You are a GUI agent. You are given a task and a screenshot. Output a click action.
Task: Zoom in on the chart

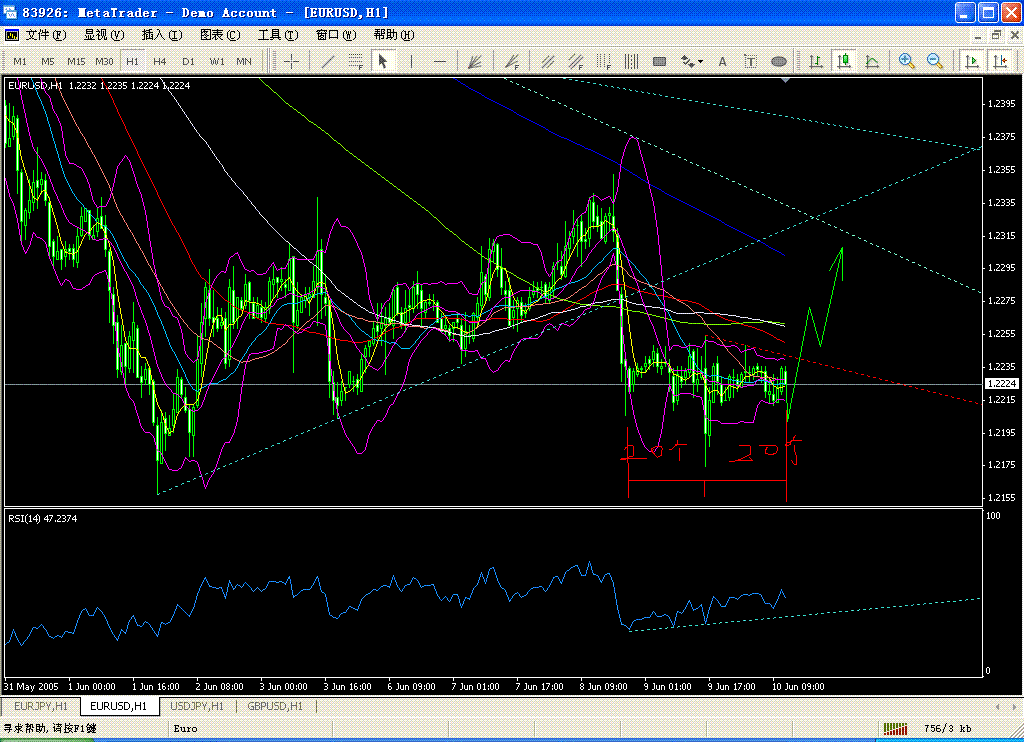point(906,61)
